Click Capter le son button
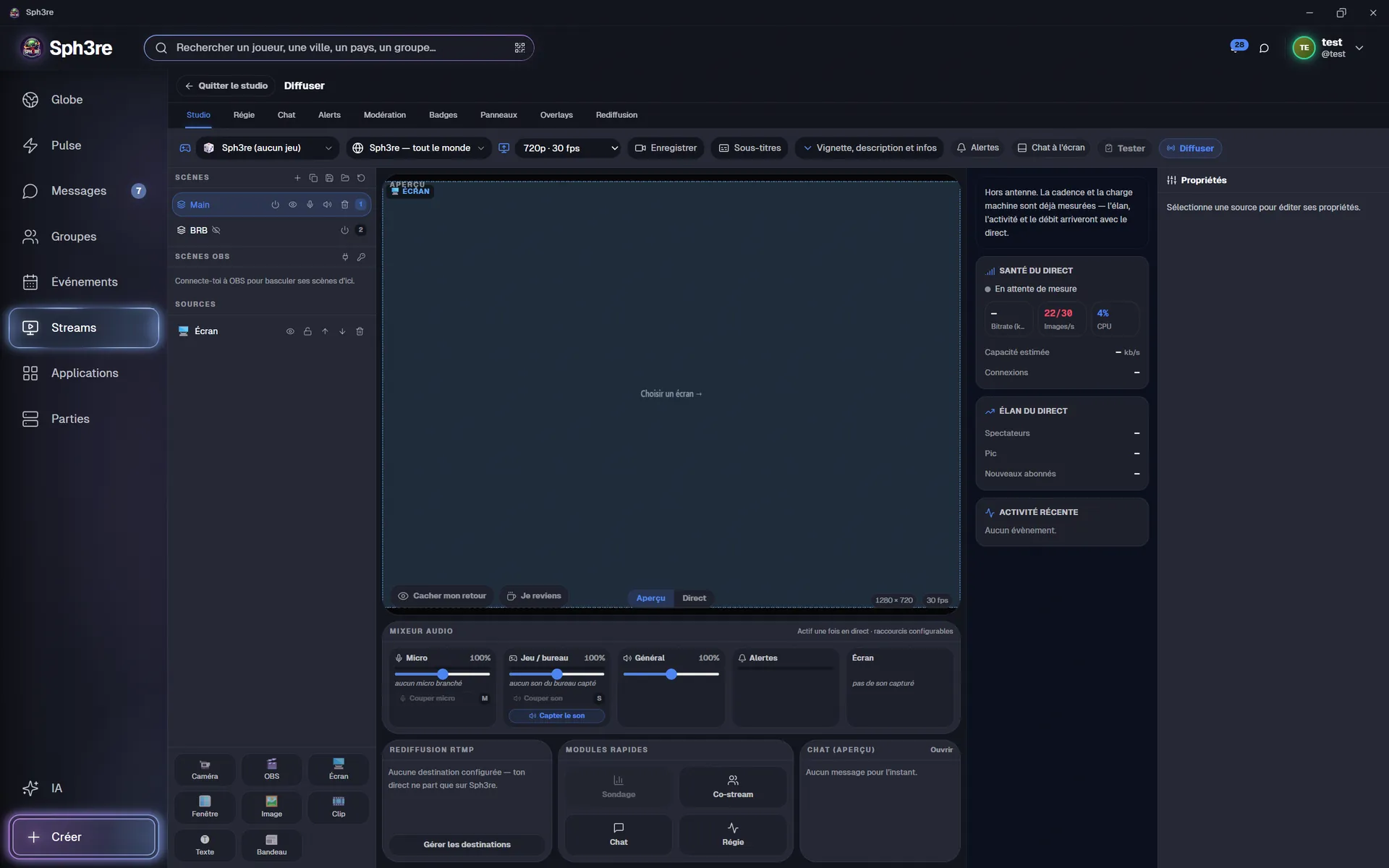The height and width of the screenshot is (868, 1389). coord(556,716)
